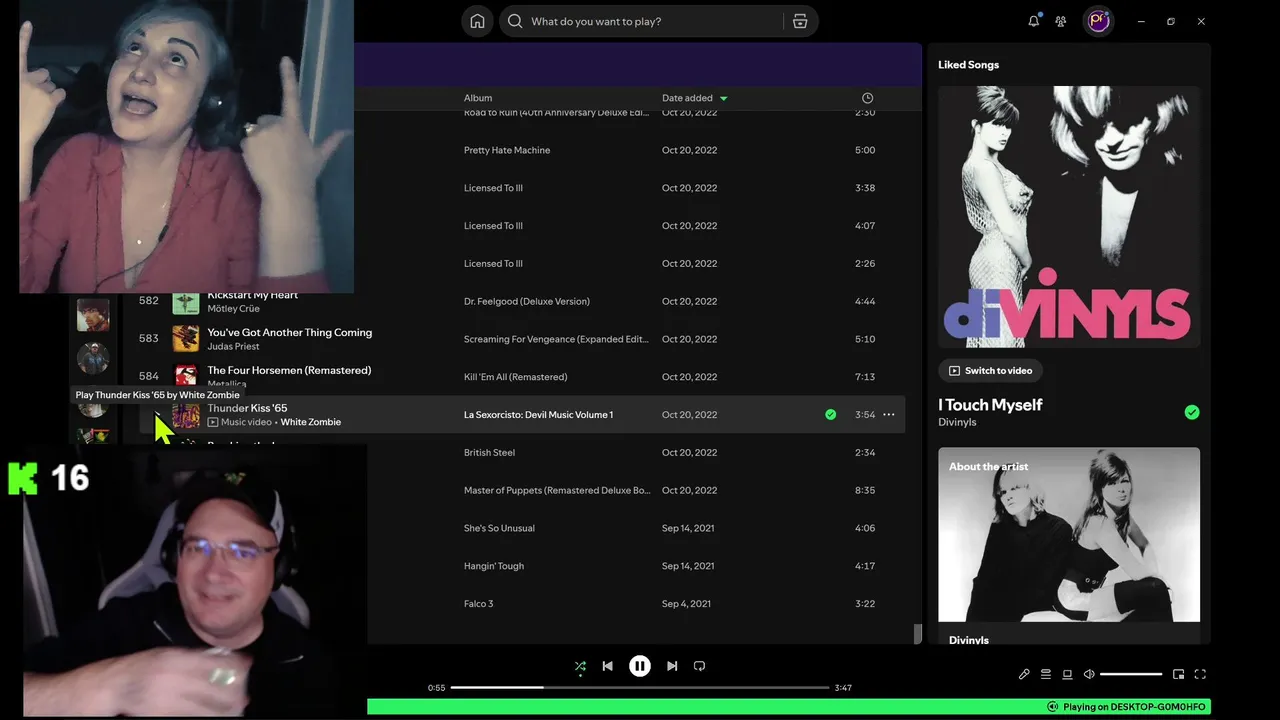Skip to next track
1280x720 pixels.
click(x=672, y=666)
